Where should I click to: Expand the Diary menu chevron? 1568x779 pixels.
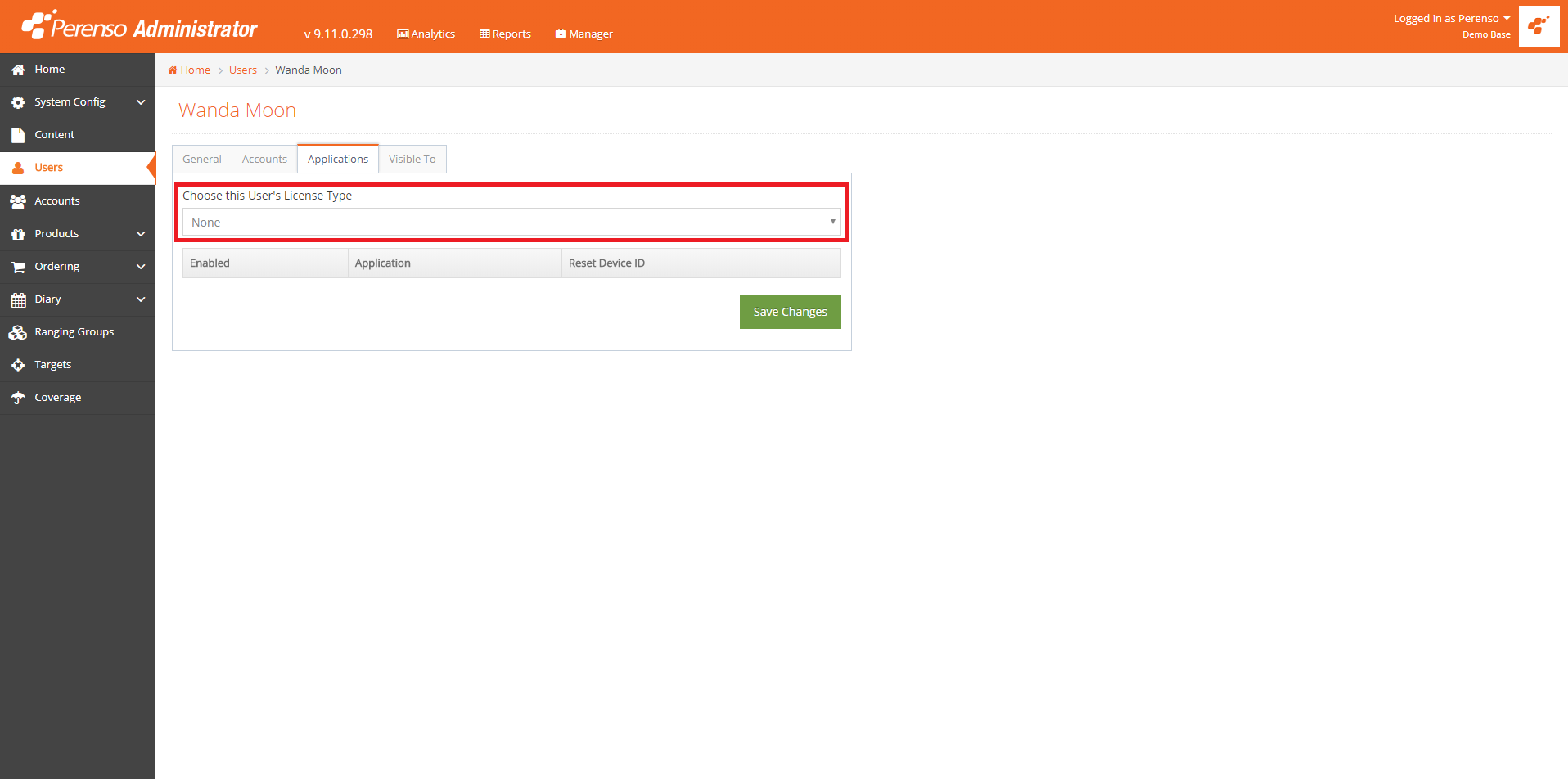141,299
